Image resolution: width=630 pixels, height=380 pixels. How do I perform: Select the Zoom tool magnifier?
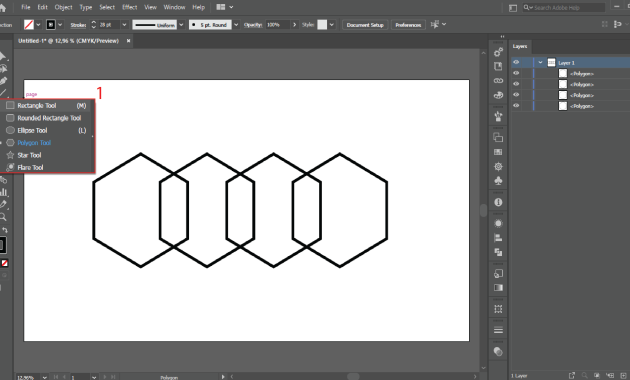[x=3, y=217]
